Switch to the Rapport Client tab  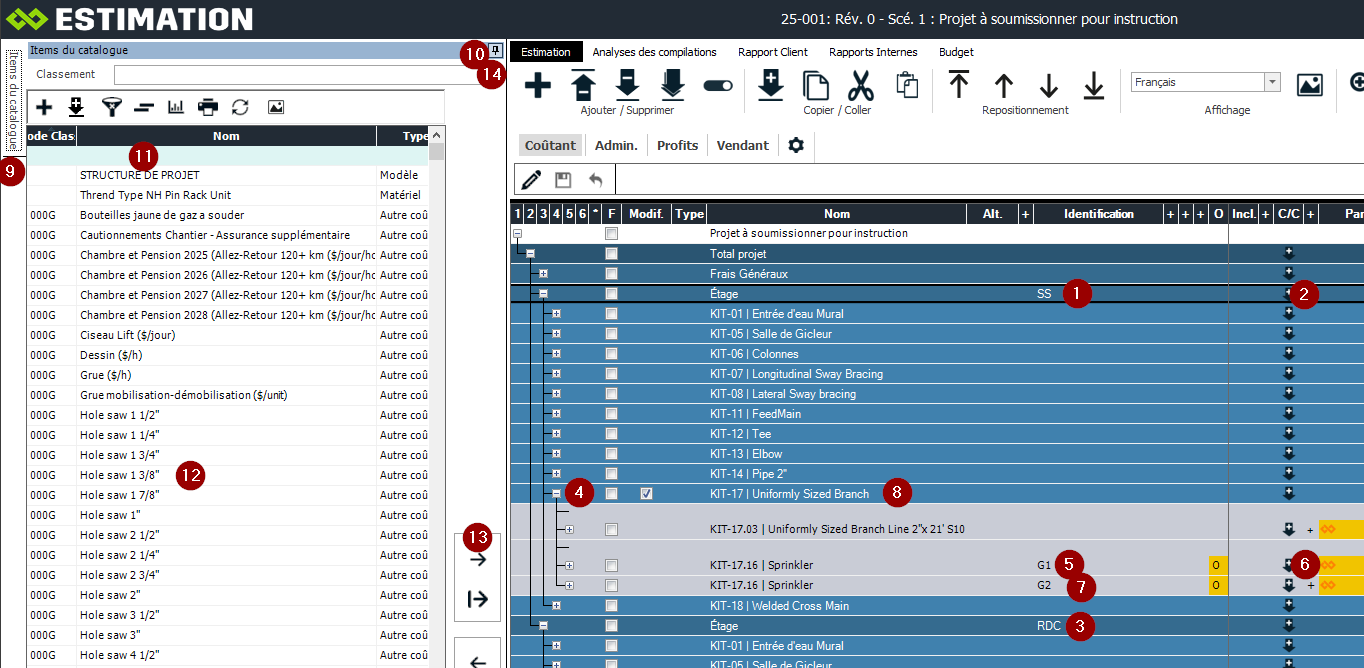click(772, 52)
